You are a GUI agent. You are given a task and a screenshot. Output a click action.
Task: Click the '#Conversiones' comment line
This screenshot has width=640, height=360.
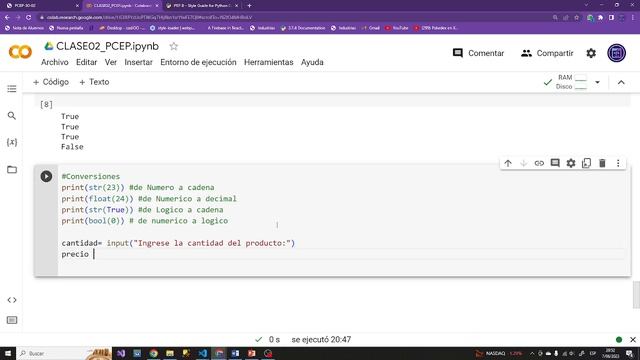[91, 176]
